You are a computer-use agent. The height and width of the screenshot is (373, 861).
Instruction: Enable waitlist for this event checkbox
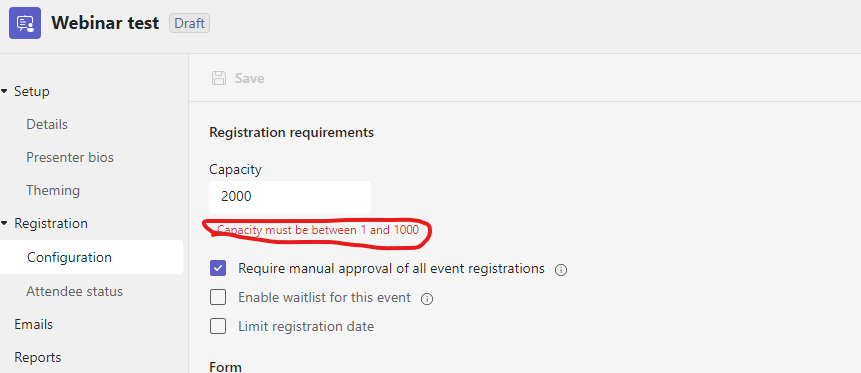pyautogui.click(x=218, y=298)
